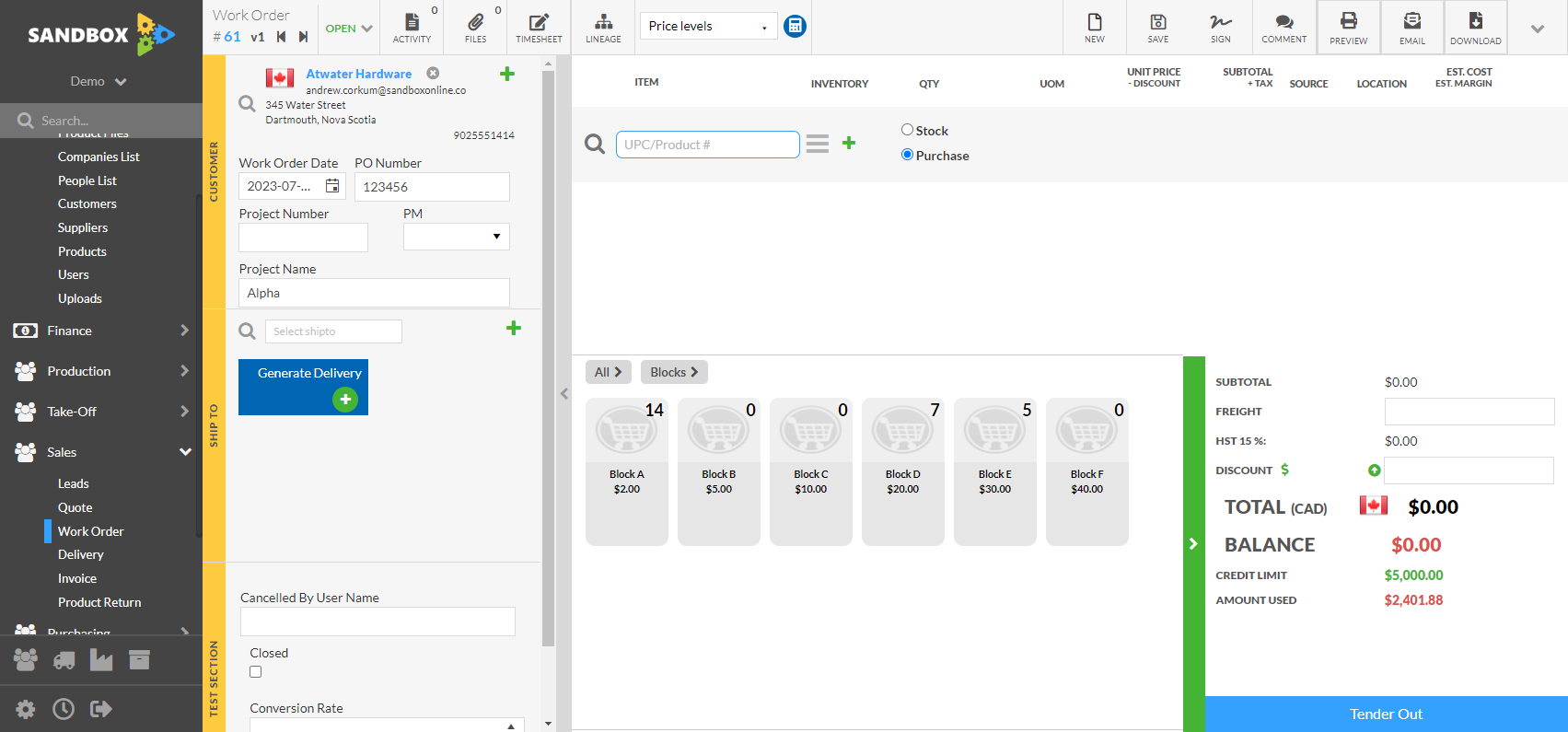
Task: Expand the Finance menu section
Action: [x=101, y=331]
